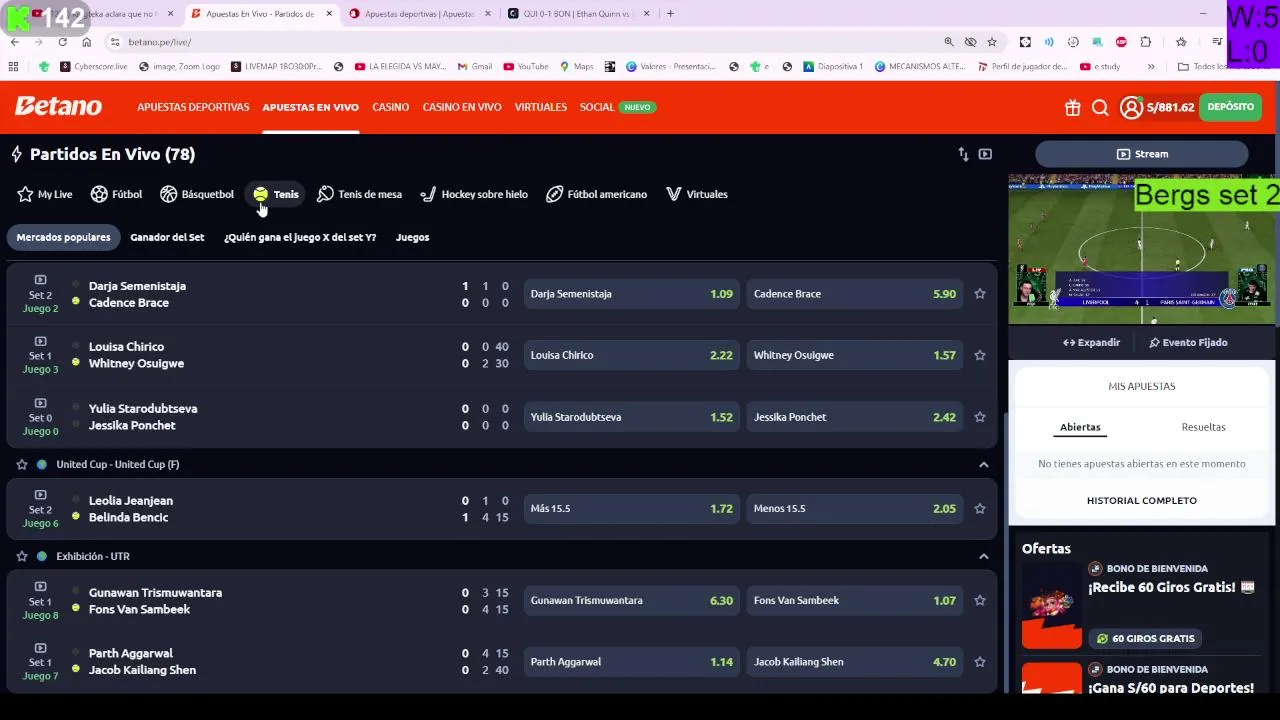Bet on Jacob Kailiang Shen at 4.70
The height and width of the screenshot is (720, 1280).
click(855, 662)
